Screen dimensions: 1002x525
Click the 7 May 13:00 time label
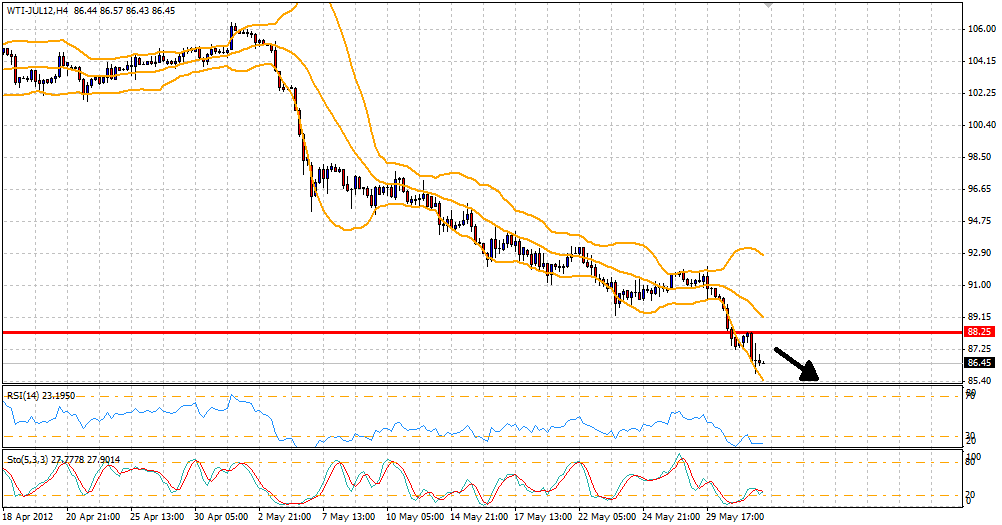pos(348,516)
